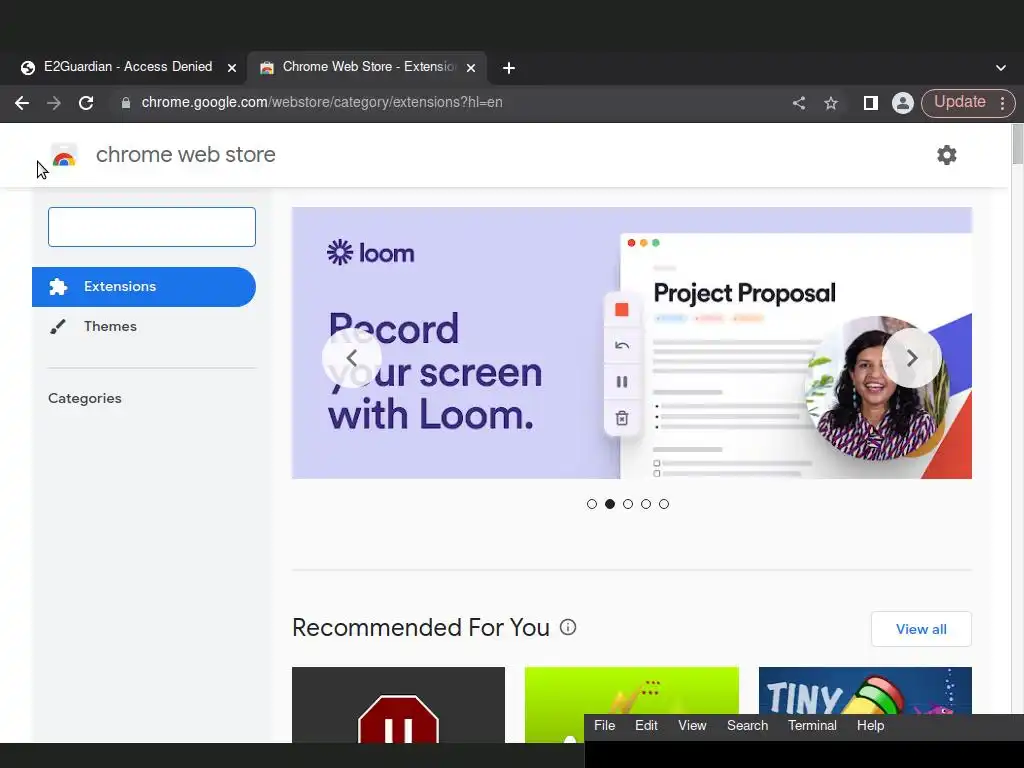Click the Categories heading
Image resolution: width=1024 pixels, height=768 pixels.
tap(85, 398)
